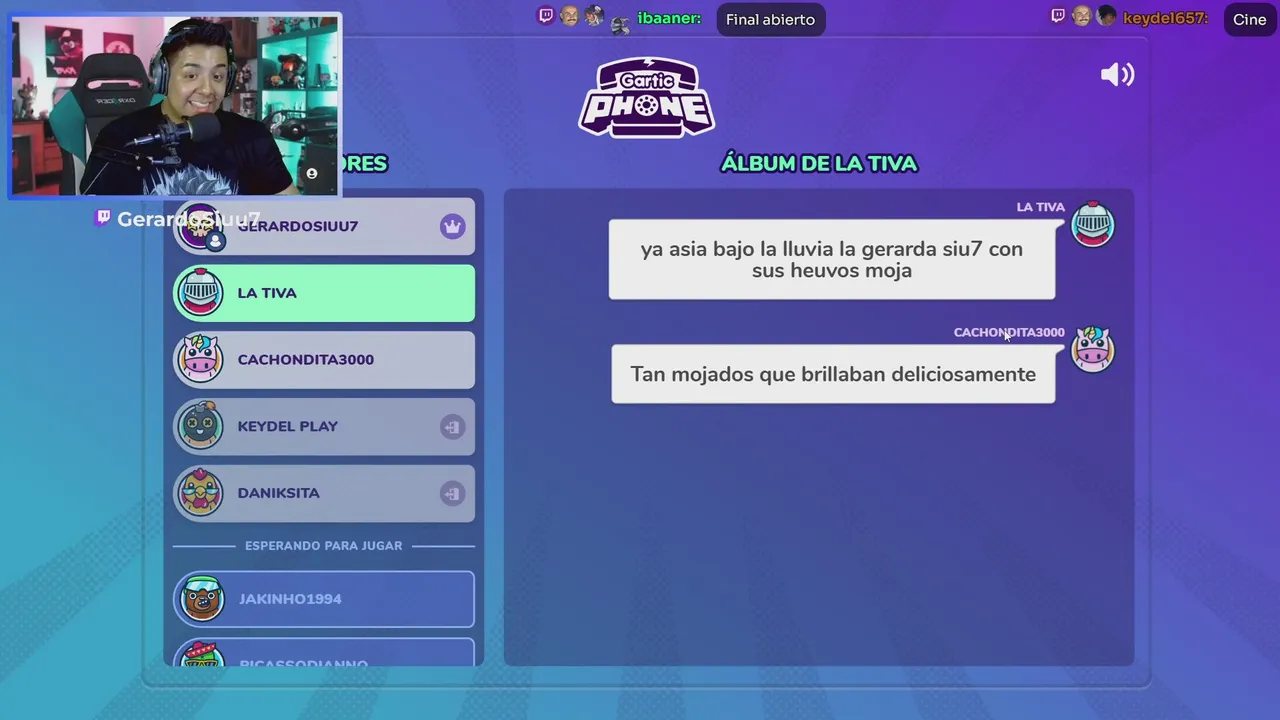
Task: Select GERARDOSIUU7 player row
Action: click(324, 226)
